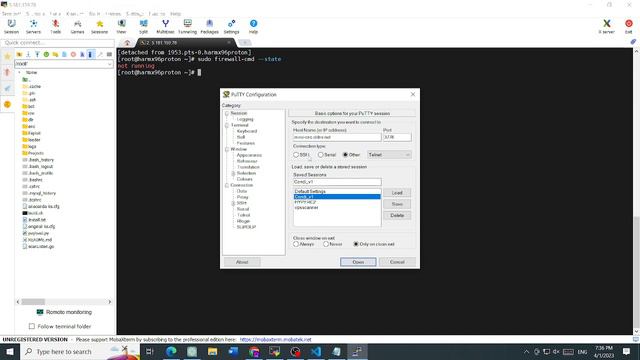This screenshot has width=640, height=360.
Task: Select the Proxy category in PuTTY tree
Action: point(242,197)
